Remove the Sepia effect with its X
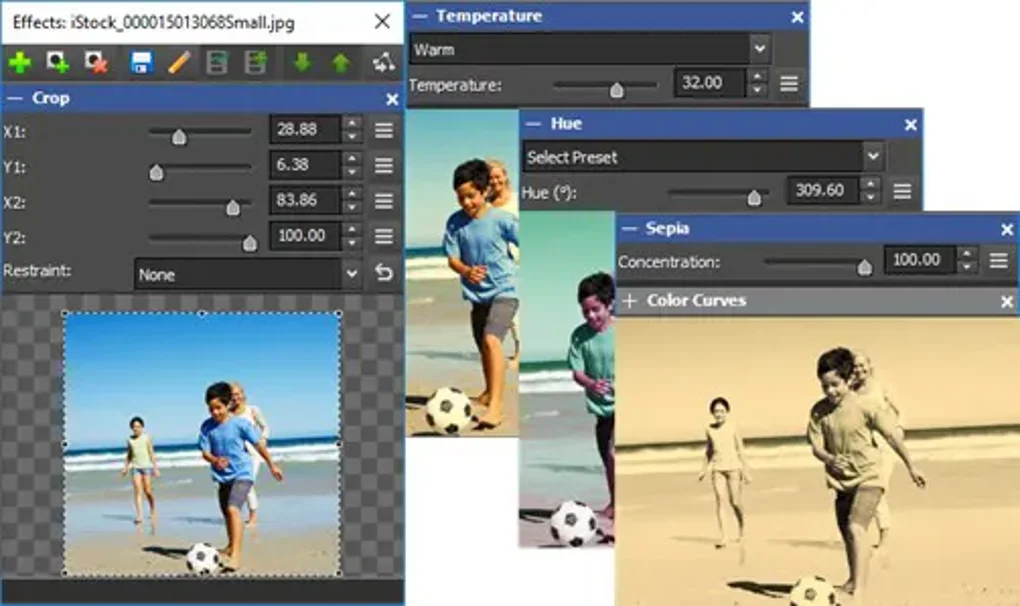Viewport: 1020px width, 606px height. point(1007,230)
